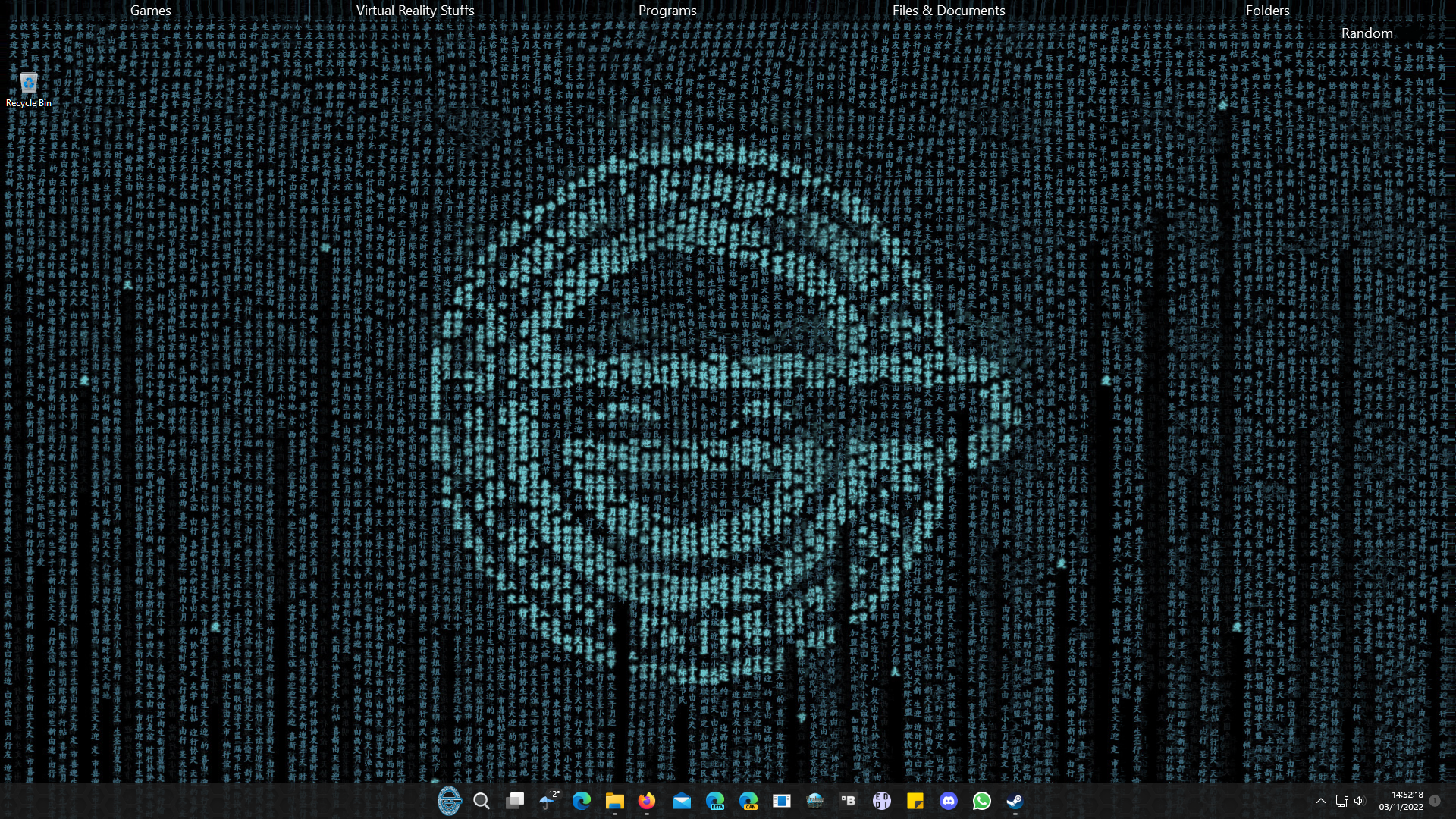This screenshot has width=1456, height=819.
Task: Open WhatsApp from the taskbar
Action: [982, 801]
